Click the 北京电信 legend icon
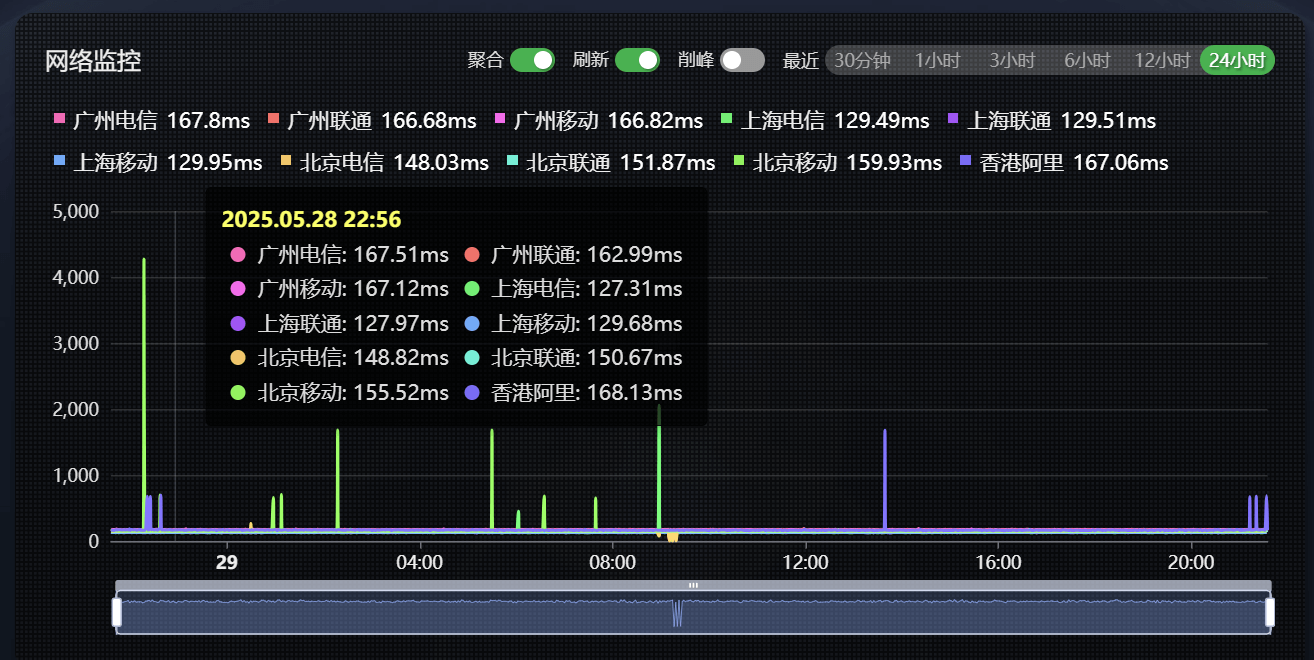This screenshot has height=660, width=1314. 286,161
